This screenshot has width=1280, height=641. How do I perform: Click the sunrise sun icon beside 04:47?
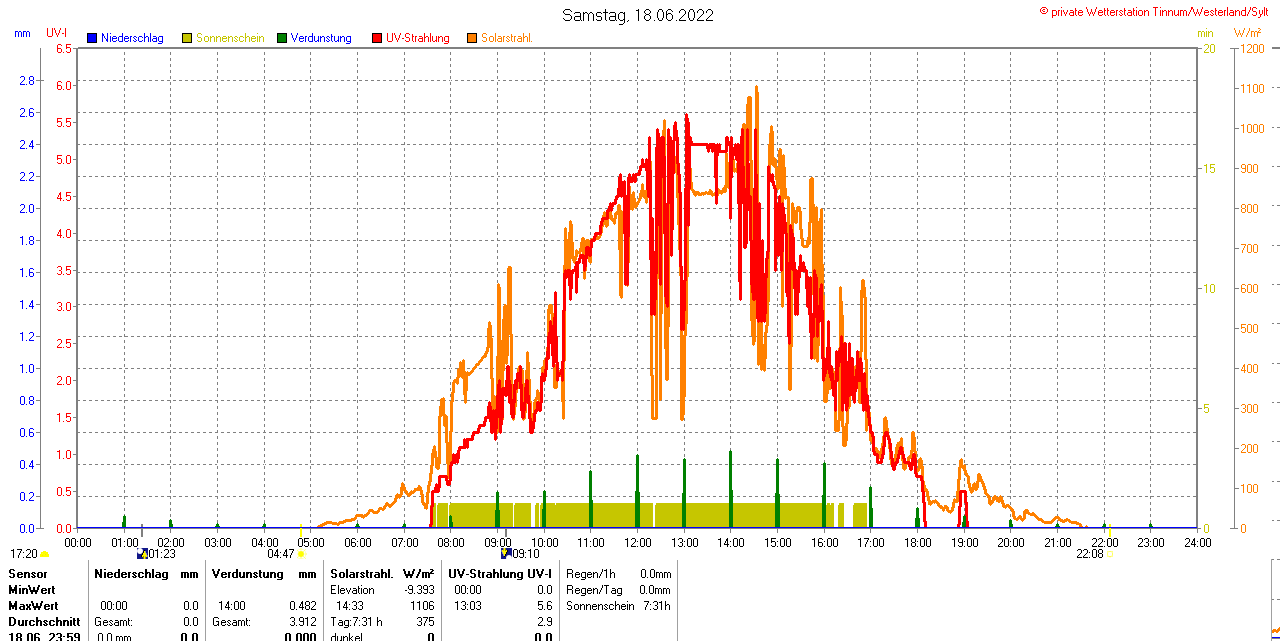pyautogui.click(x=301, y=554)
